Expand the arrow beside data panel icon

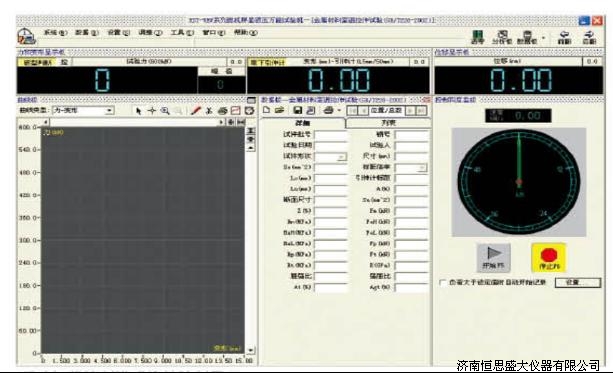[543, 38]
